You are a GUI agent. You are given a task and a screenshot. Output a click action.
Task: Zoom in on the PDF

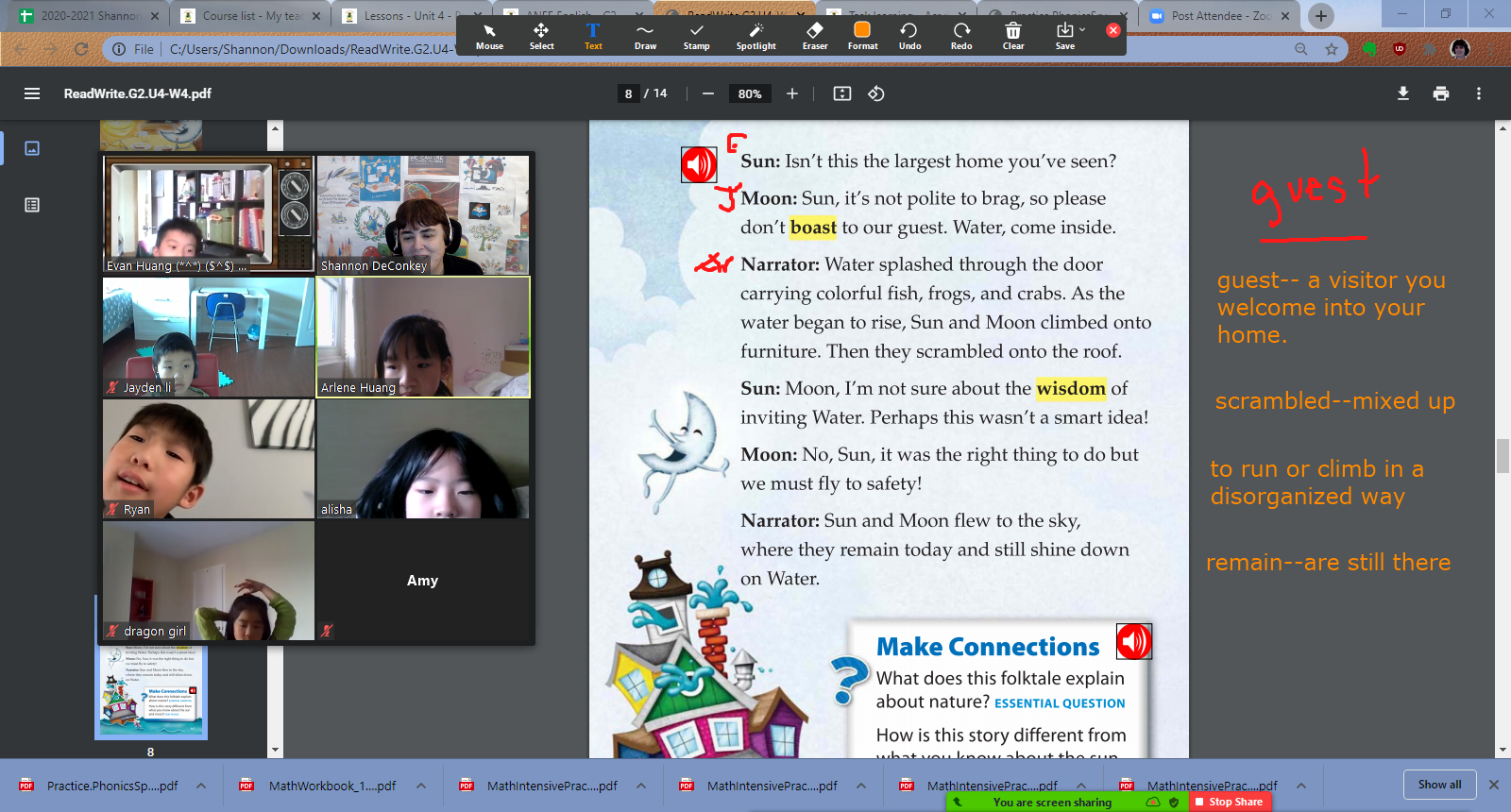[792, 93]
